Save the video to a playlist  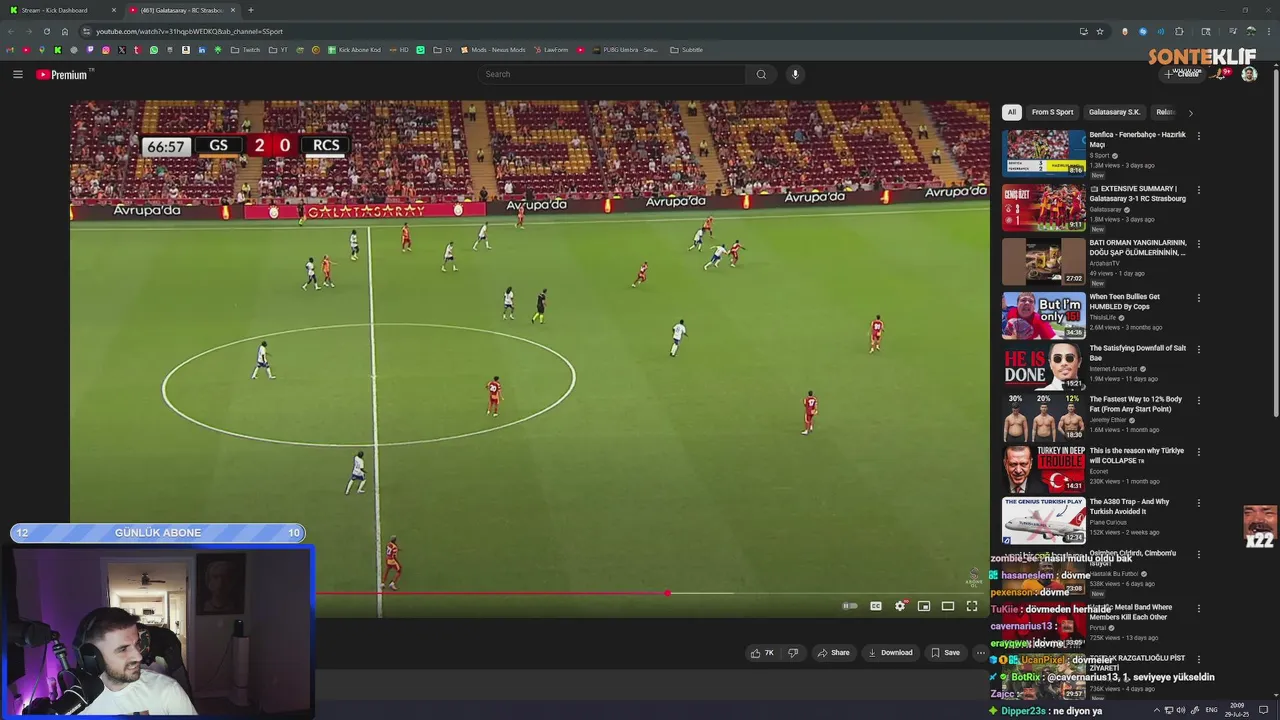click(x=945, y=653)
